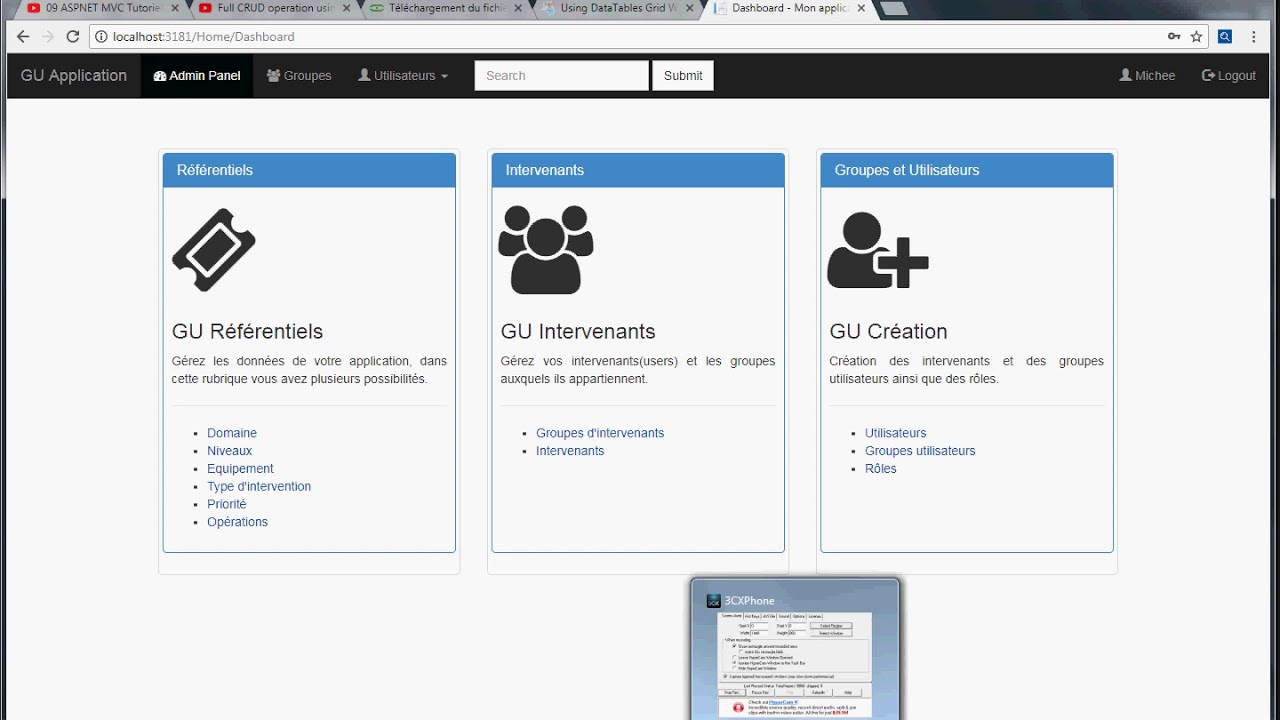Open the Chrome three-dot menu
1280x720 pixels.
click(x=1254, y=36)
